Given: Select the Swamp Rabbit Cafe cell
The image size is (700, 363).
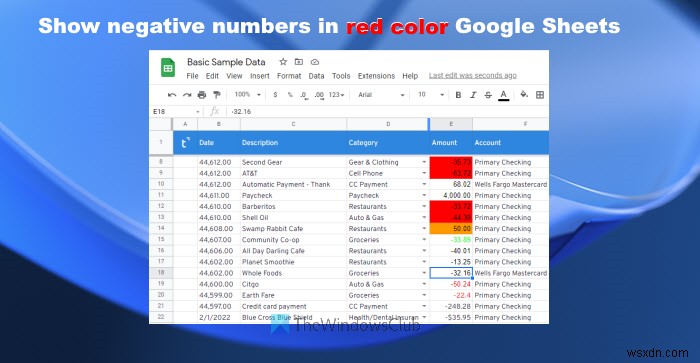Looking at the screenshot, I should coord(293,229).
